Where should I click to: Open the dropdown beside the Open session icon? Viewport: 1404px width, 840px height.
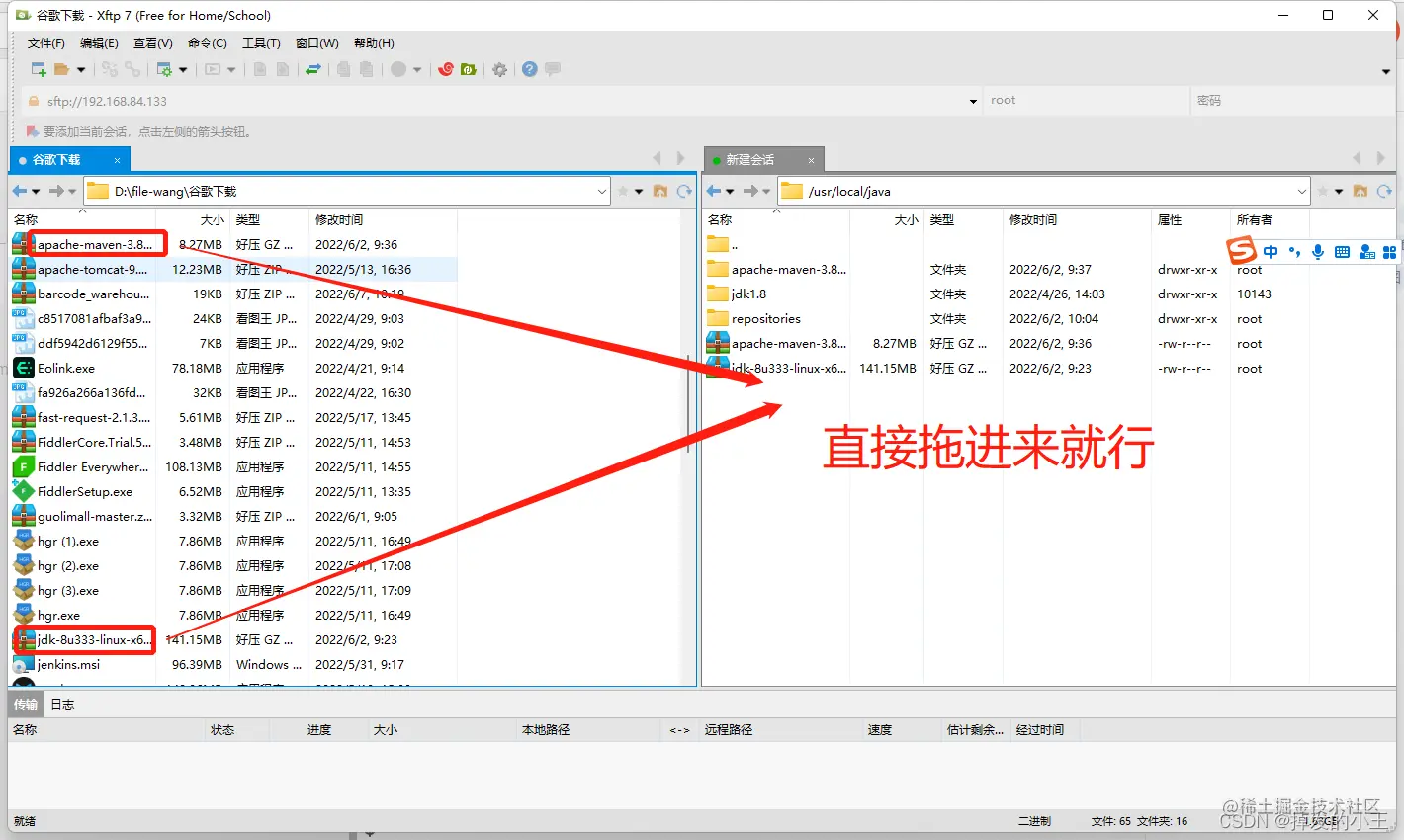coord(80,70)
